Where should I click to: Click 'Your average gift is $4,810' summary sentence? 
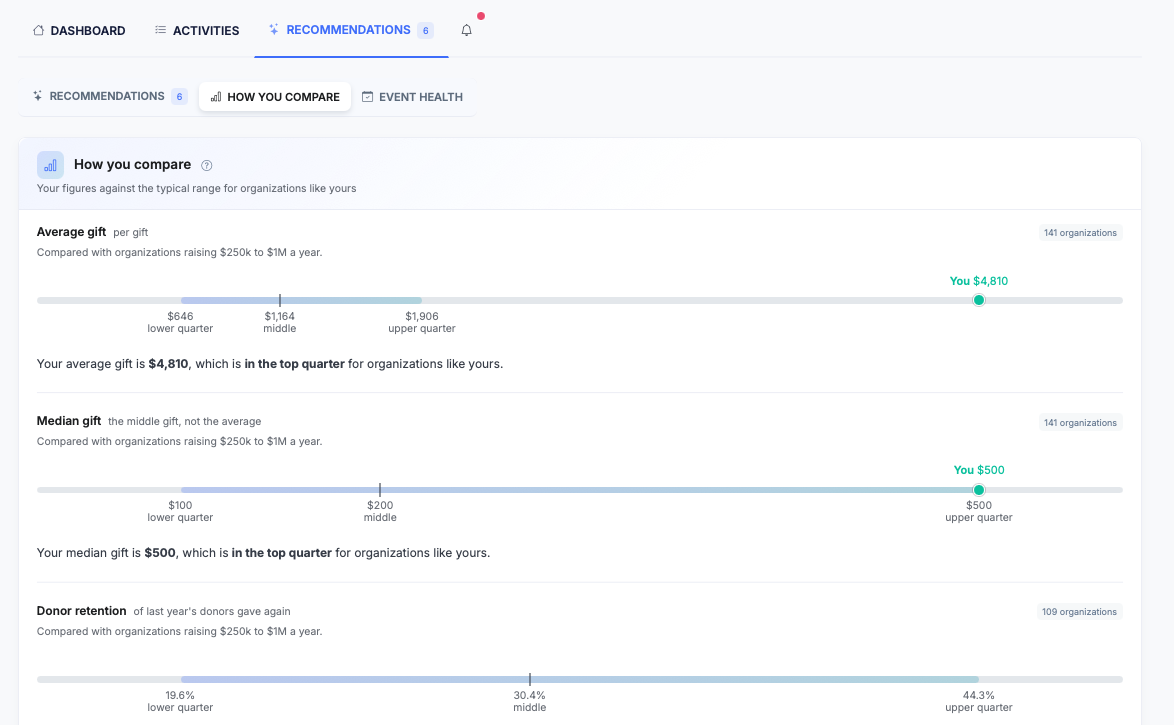coord(270,364)
